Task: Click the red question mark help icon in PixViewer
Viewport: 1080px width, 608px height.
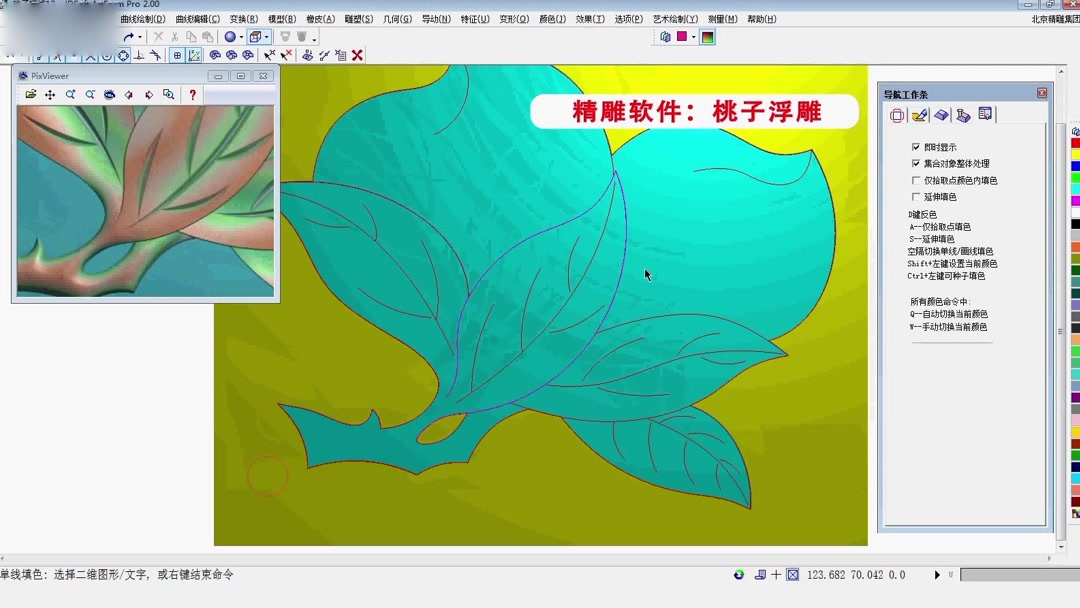Action: [192, 94]
